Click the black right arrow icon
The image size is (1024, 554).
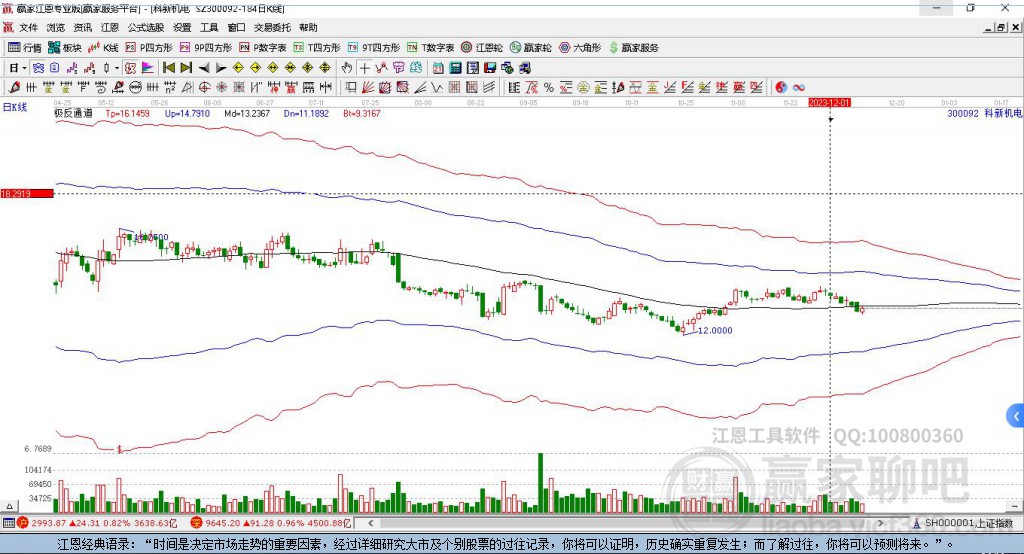pyautogui.click(x=221, y=68)
